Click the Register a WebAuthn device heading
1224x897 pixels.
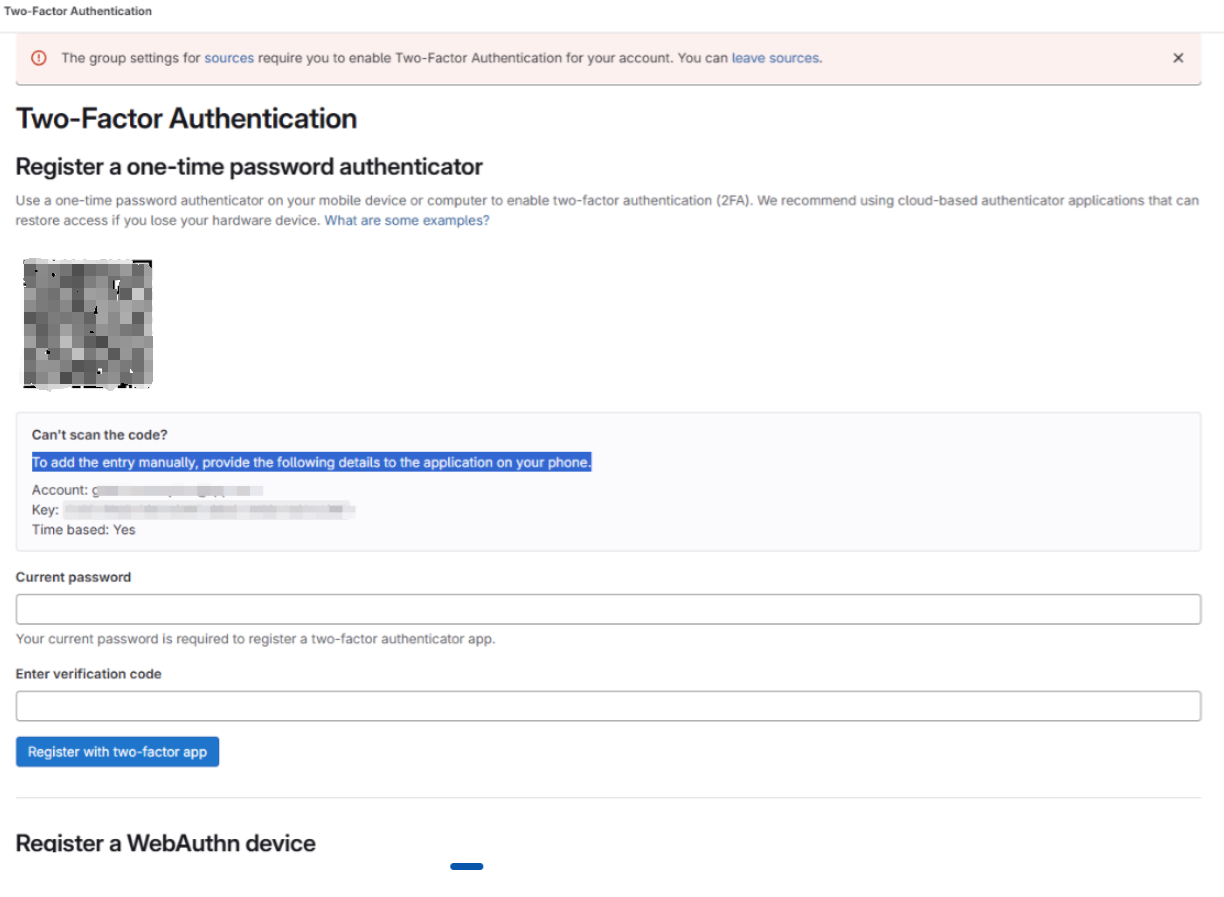165,843
